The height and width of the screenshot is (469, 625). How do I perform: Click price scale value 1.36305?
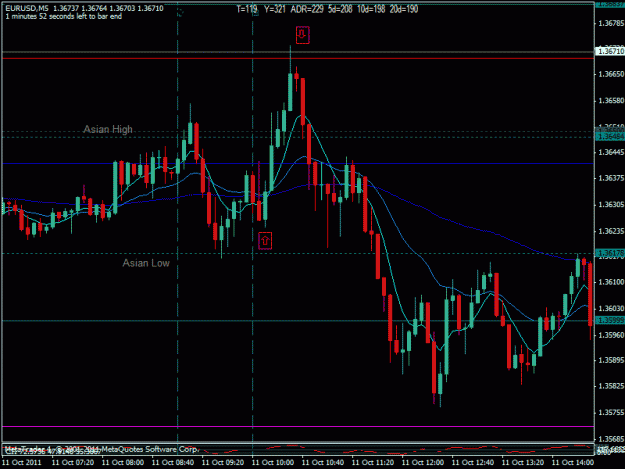coord(611,205)
